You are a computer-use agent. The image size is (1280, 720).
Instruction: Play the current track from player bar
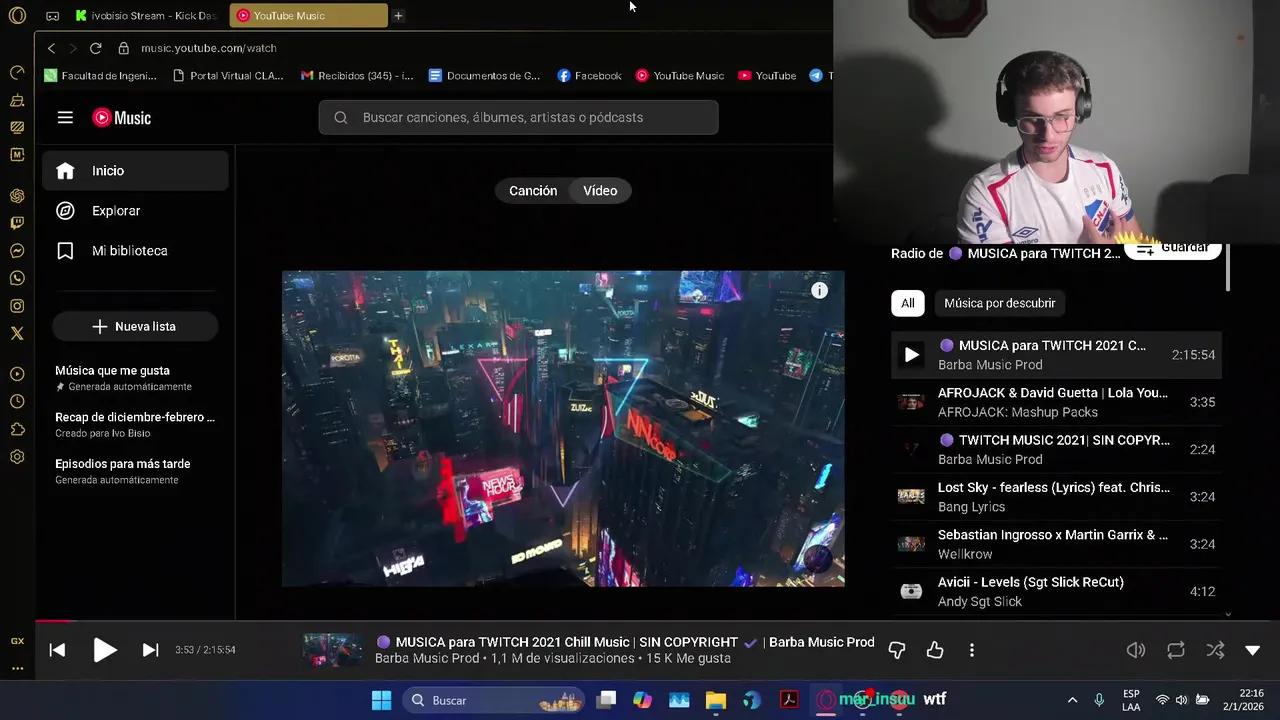point(104,650)
